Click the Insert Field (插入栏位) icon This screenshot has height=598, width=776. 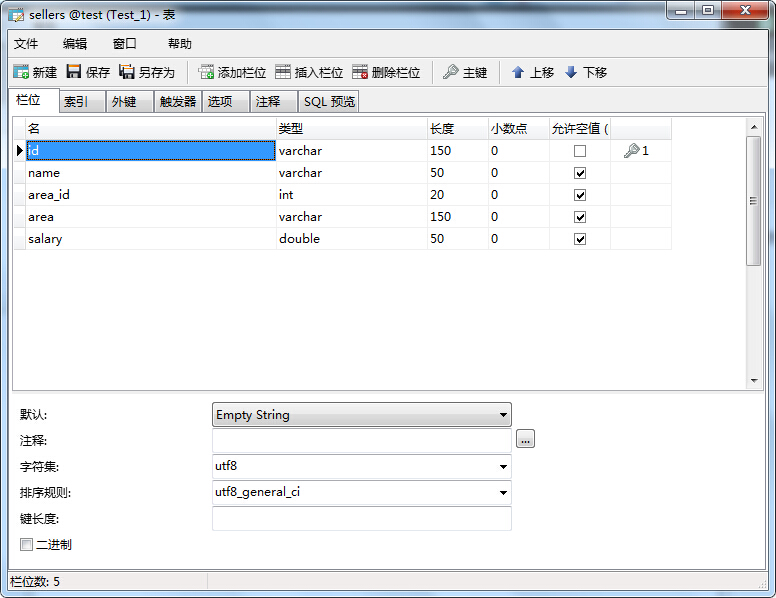pyautogui.click(x=283, y=72)
